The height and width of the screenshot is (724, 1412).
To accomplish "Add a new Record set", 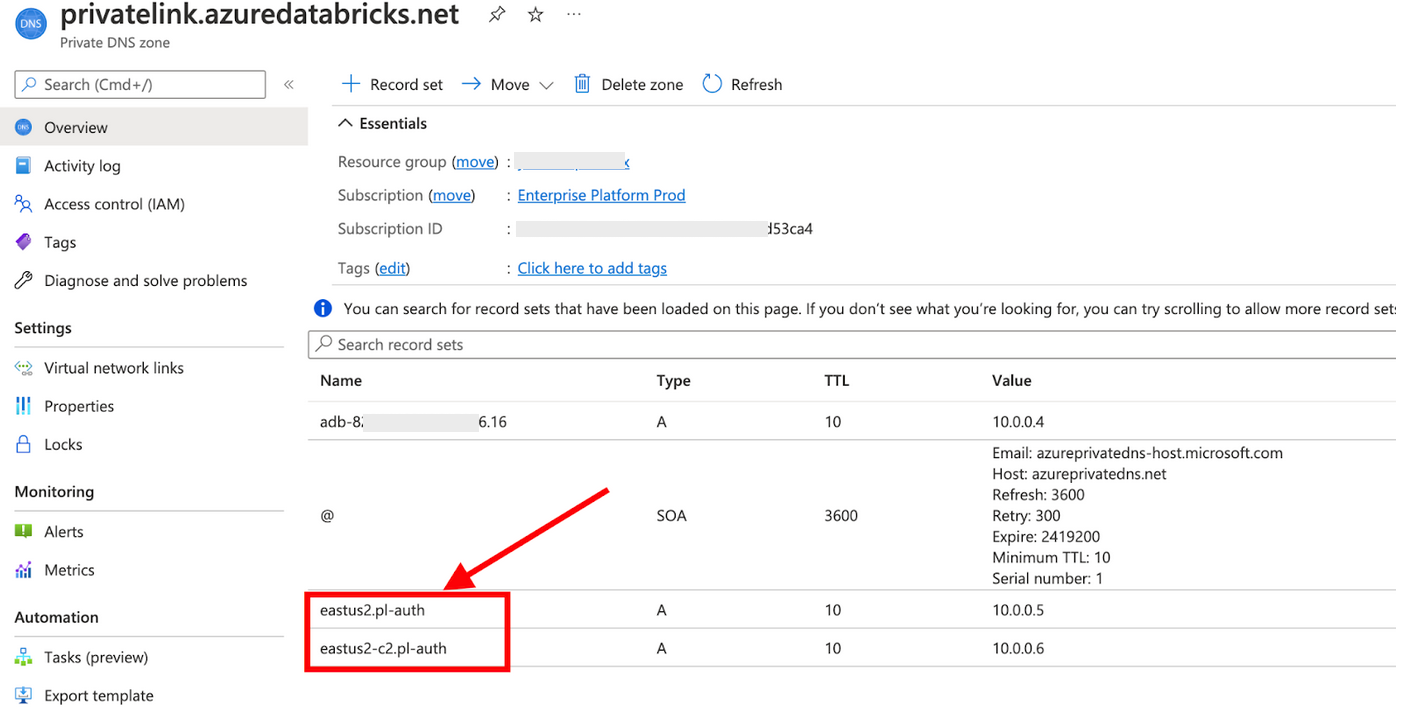I will 392,84.
